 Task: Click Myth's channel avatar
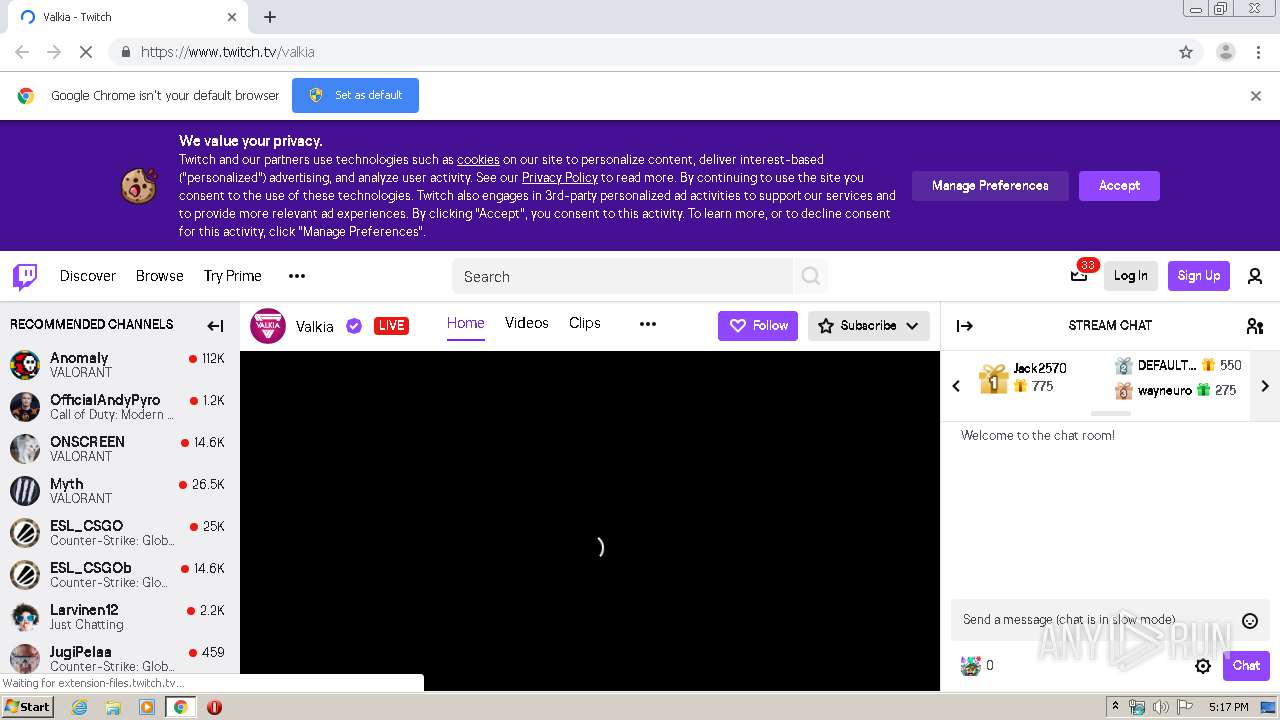point(25,491)
